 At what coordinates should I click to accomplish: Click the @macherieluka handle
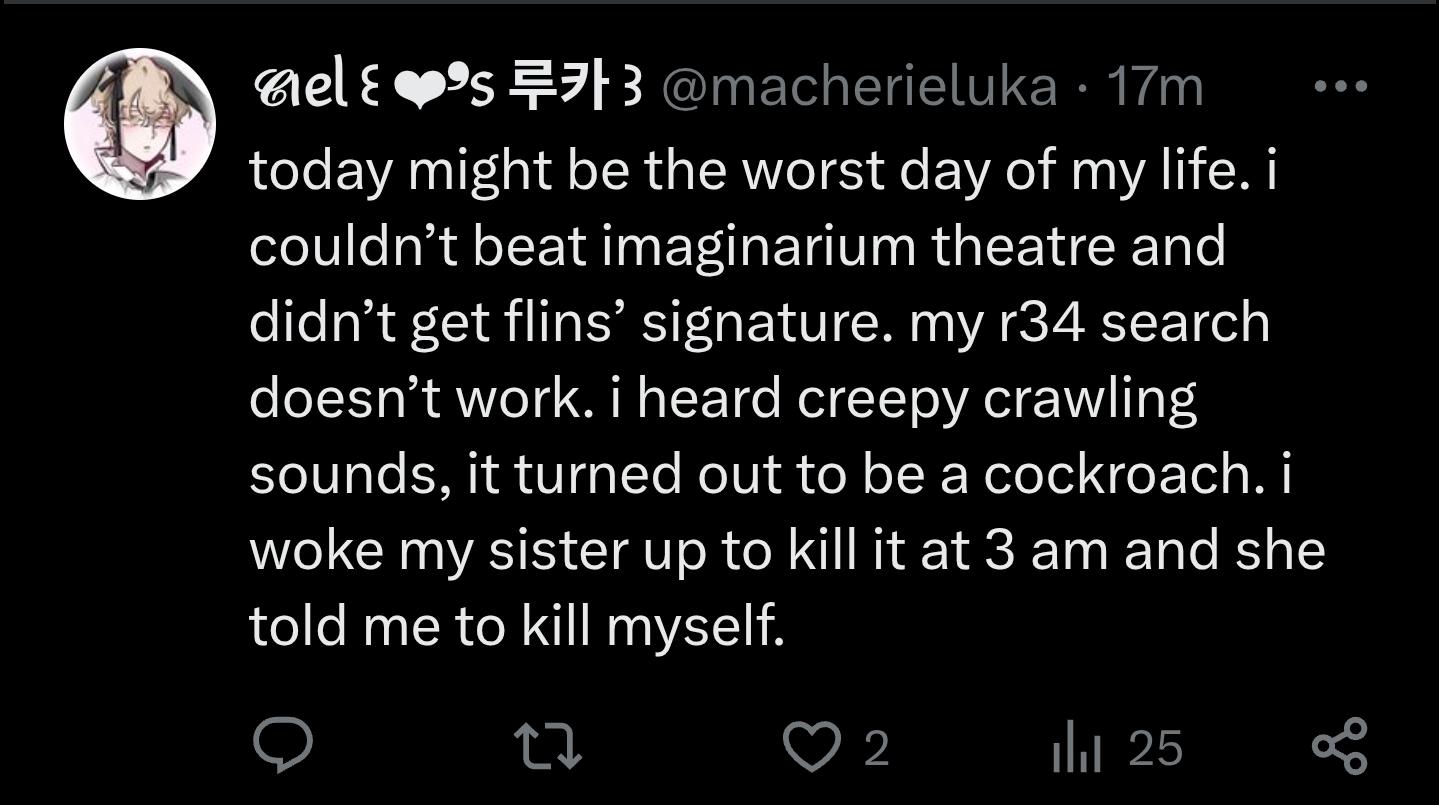click(x=859, y=88)
